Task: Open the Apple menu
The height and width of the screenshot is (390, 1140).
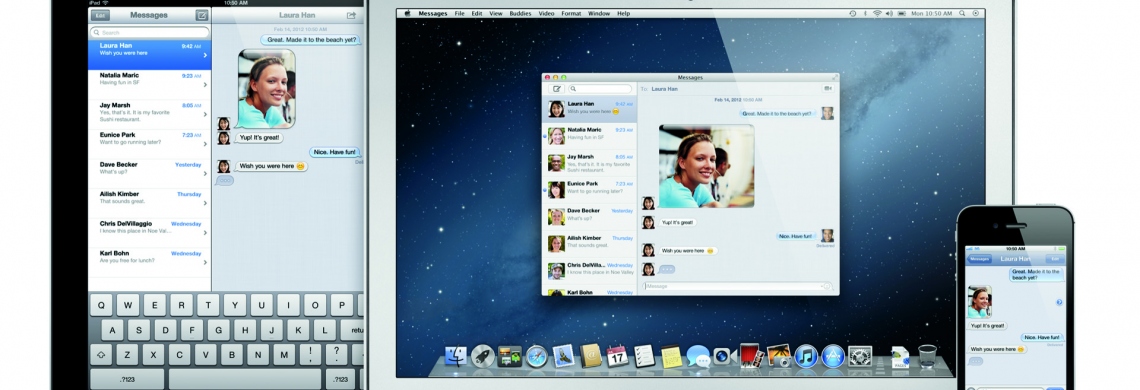Action: pos(407,13)
